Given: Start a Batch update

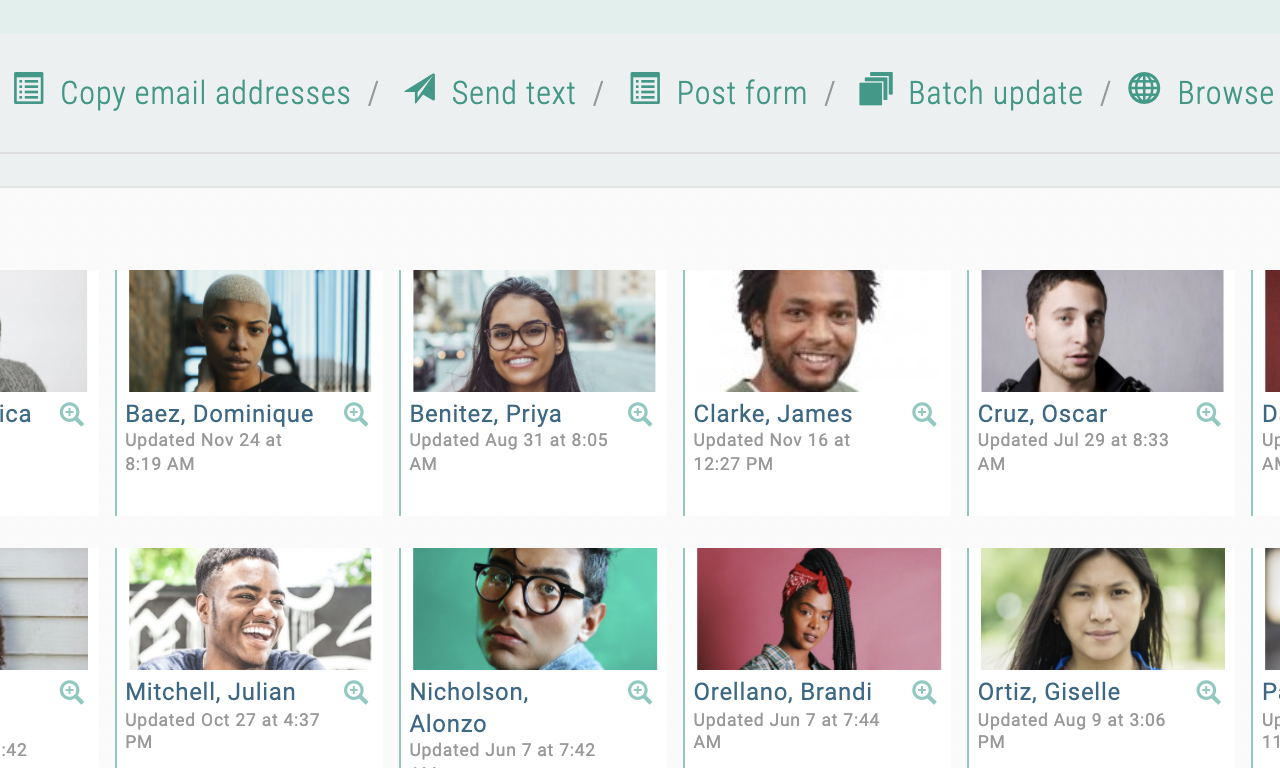Looking at the screenshot, I should (995, 93).
